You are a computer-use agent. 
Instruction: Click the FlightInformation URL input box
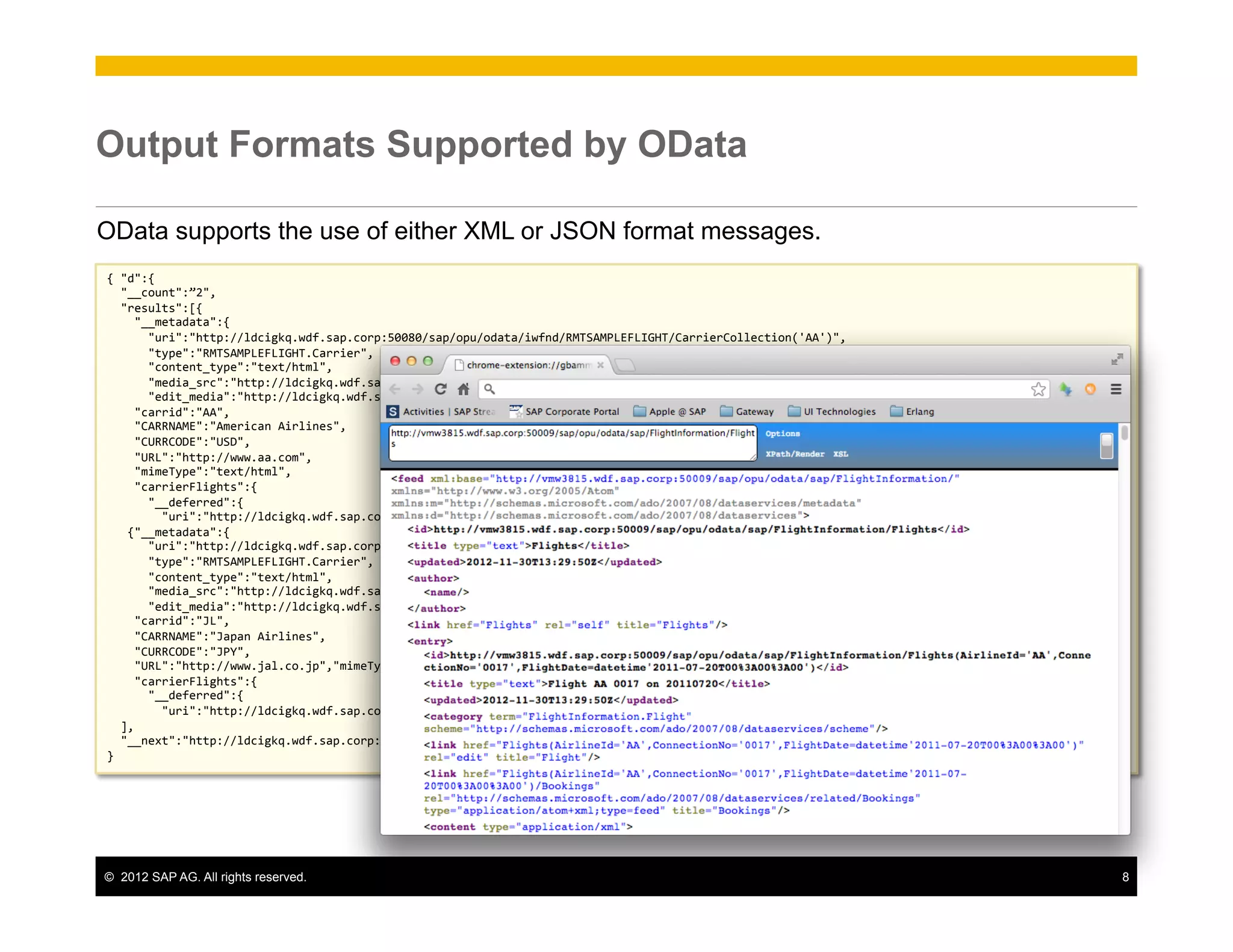573,443
